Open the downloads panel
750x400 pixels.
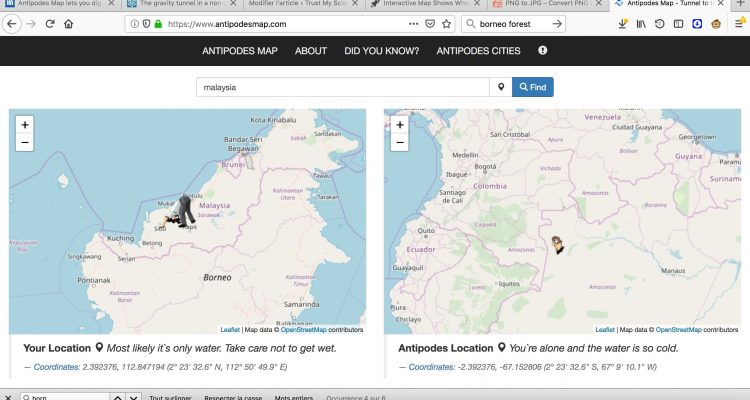tap(622, 24)
